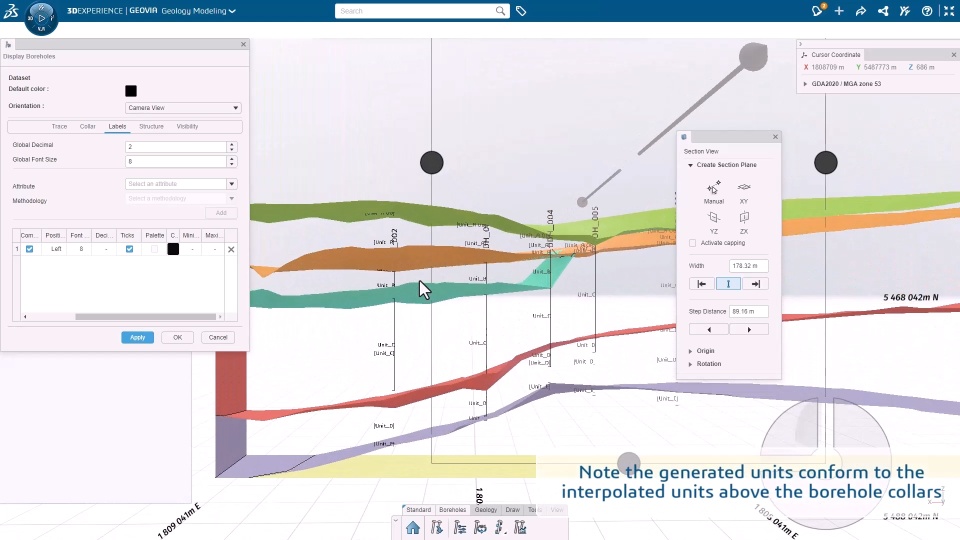This screenshot has height=540, width=960.
Task: Click the import boreholes icon
Action: click(436, 528)
